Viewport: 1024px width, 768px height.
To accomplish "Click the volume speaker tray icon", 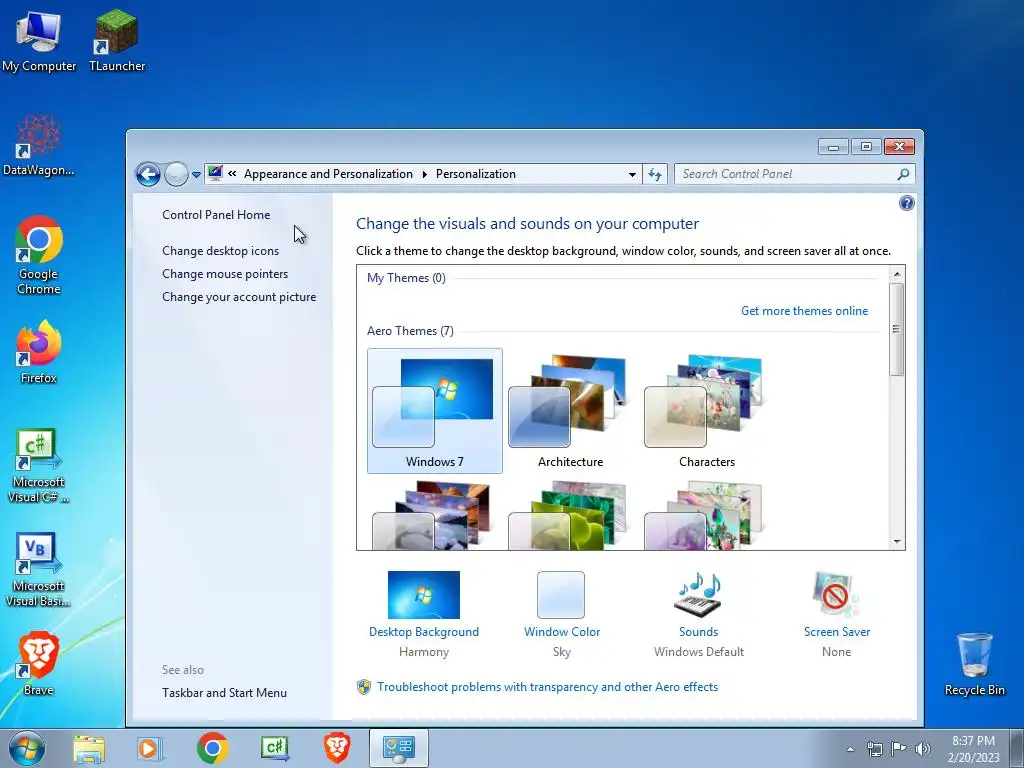I will pos(923,749).
